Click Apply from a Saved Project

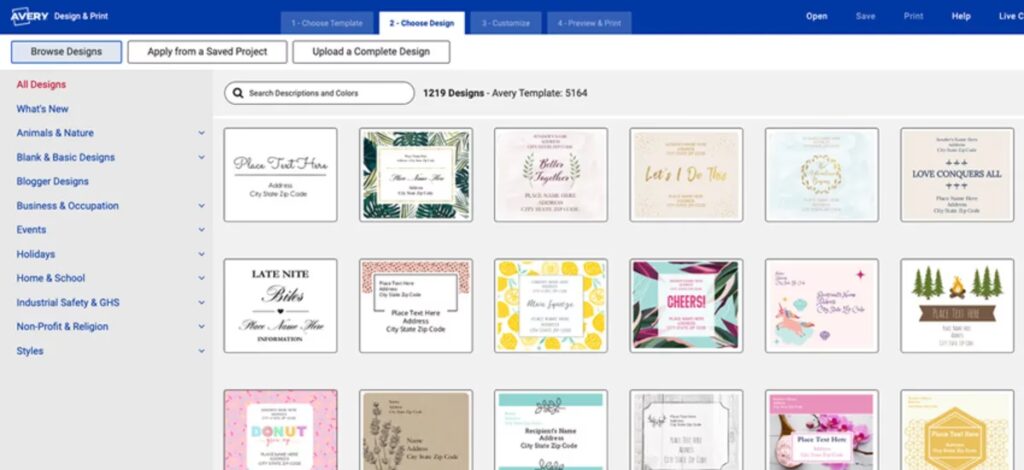[207, 52]
